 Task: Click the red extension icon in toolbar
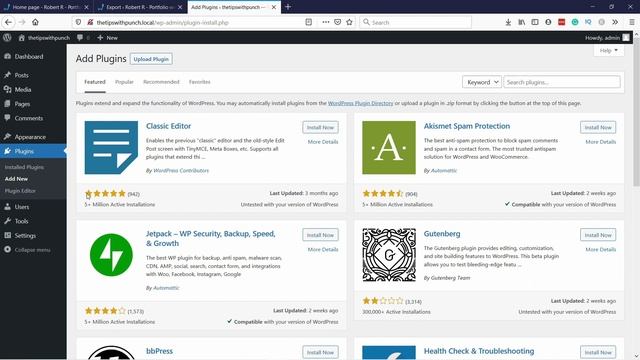[x=562, y=22]
